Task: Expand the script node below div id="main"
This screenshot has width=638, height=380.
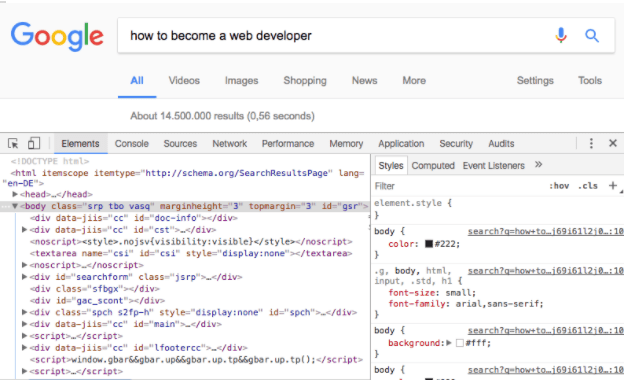Action: (24, 336)
